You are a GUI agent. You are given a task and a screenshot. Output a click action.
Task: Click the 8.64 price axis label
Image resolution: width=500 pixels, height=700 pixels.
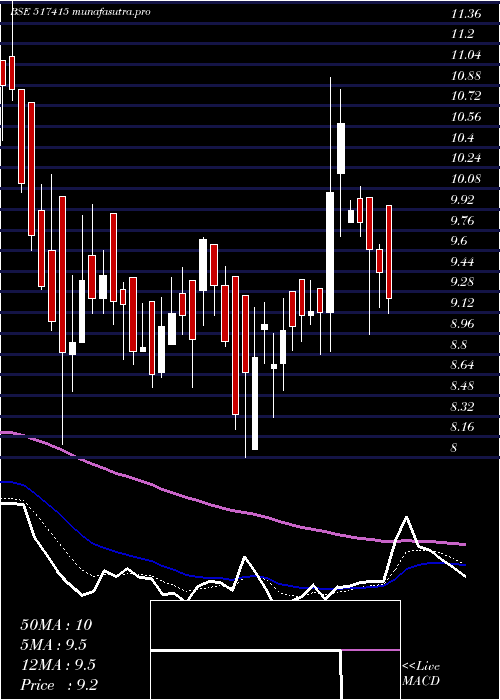(462, 366)
